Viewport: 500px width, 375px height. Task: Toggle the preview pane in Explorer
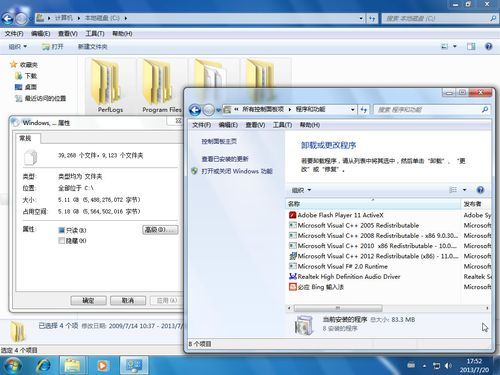pos(471,46)
